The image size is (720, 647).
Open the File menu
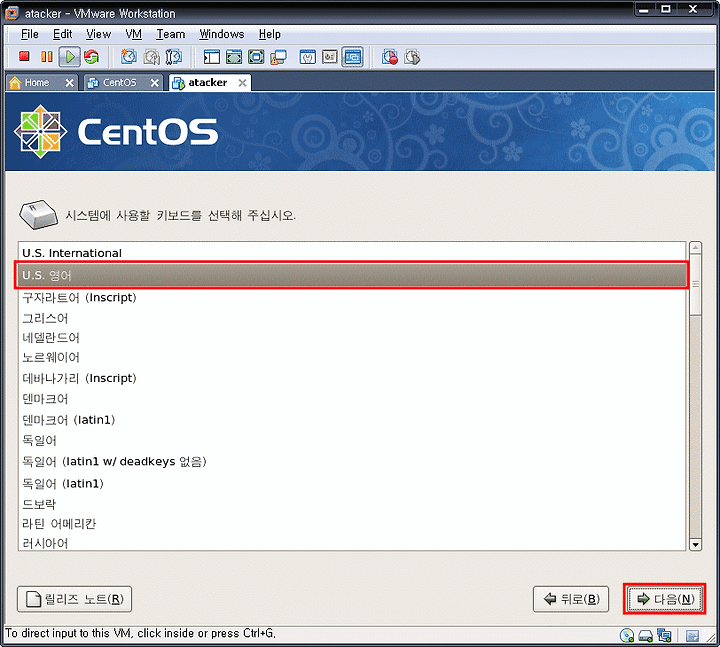click(x=30, y=34)
